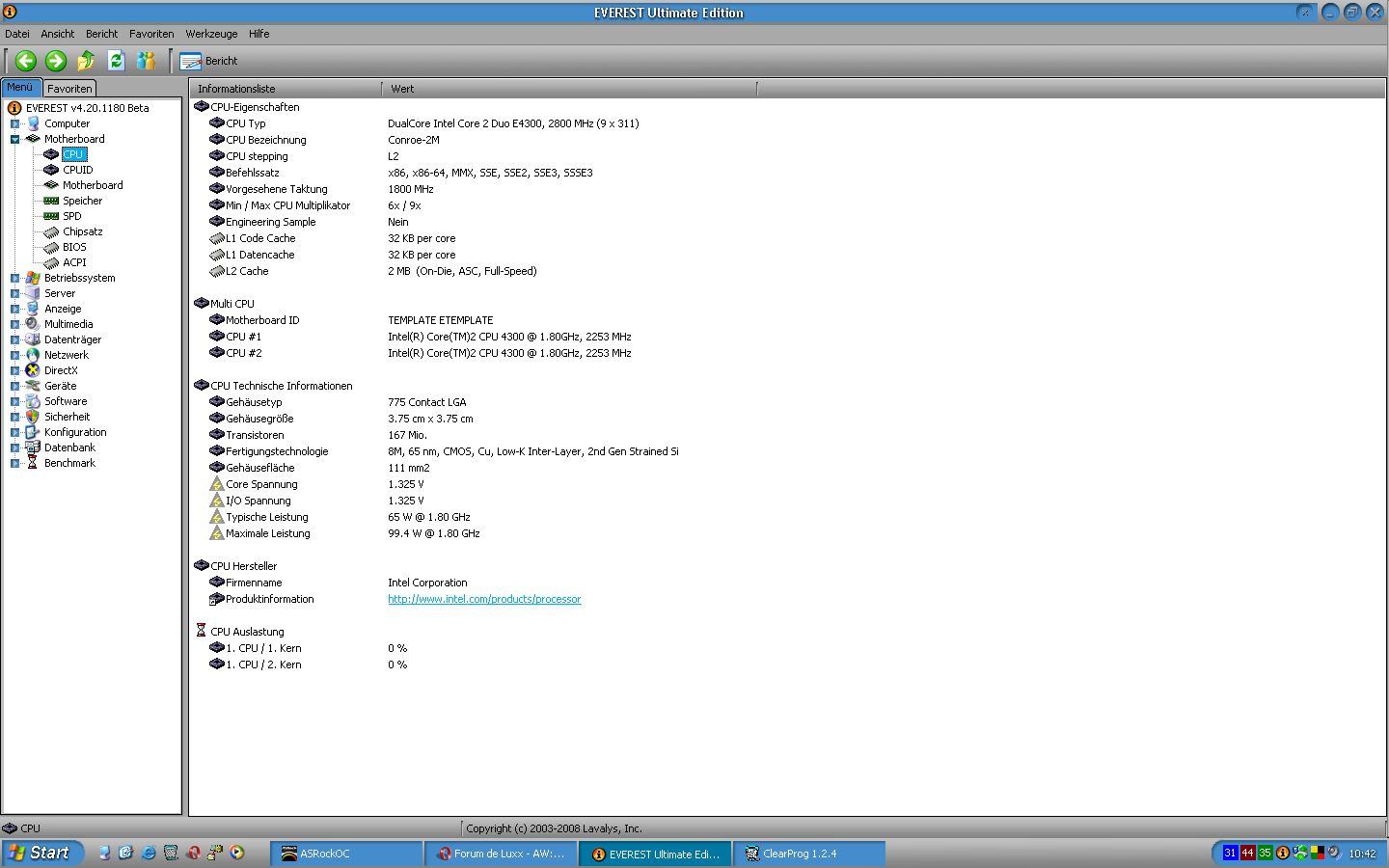Screen dimensions: 1389x868
Task: Click the red 44 temperature tray icon
Action: (x=1247, y=853)
